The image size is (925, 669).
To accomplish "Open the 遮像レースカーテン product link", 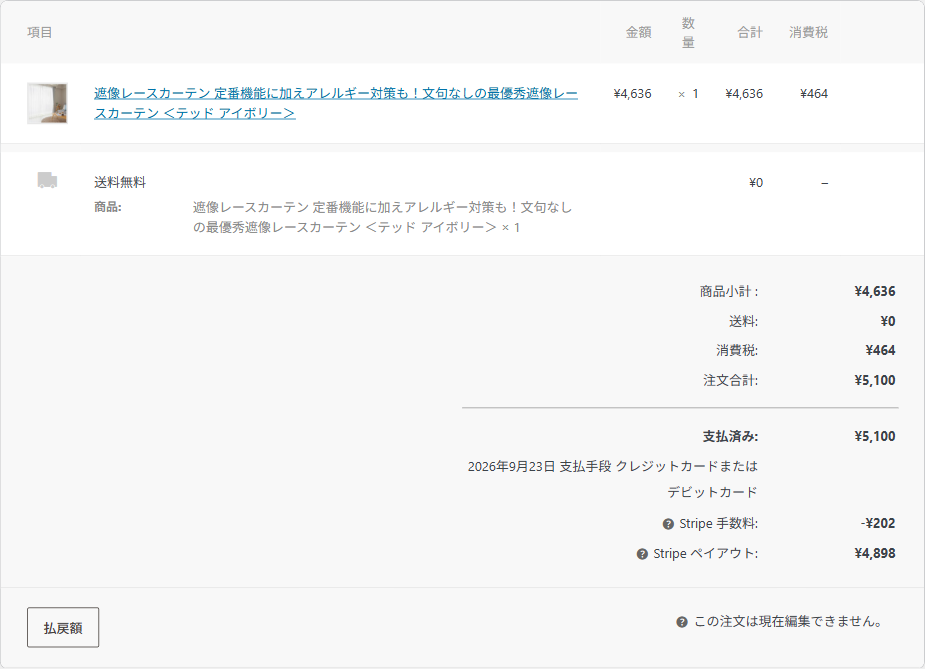I will coord(336,103).
